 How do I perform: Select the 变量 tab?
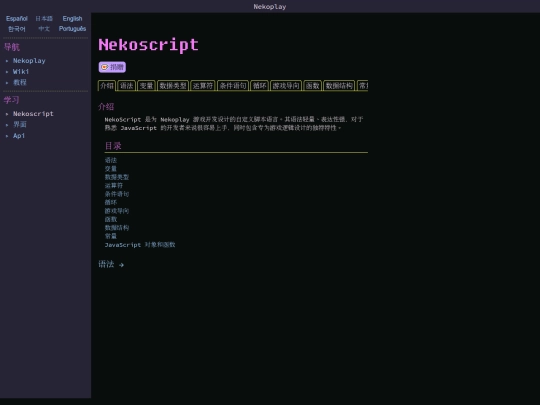[x=146, y=85]
